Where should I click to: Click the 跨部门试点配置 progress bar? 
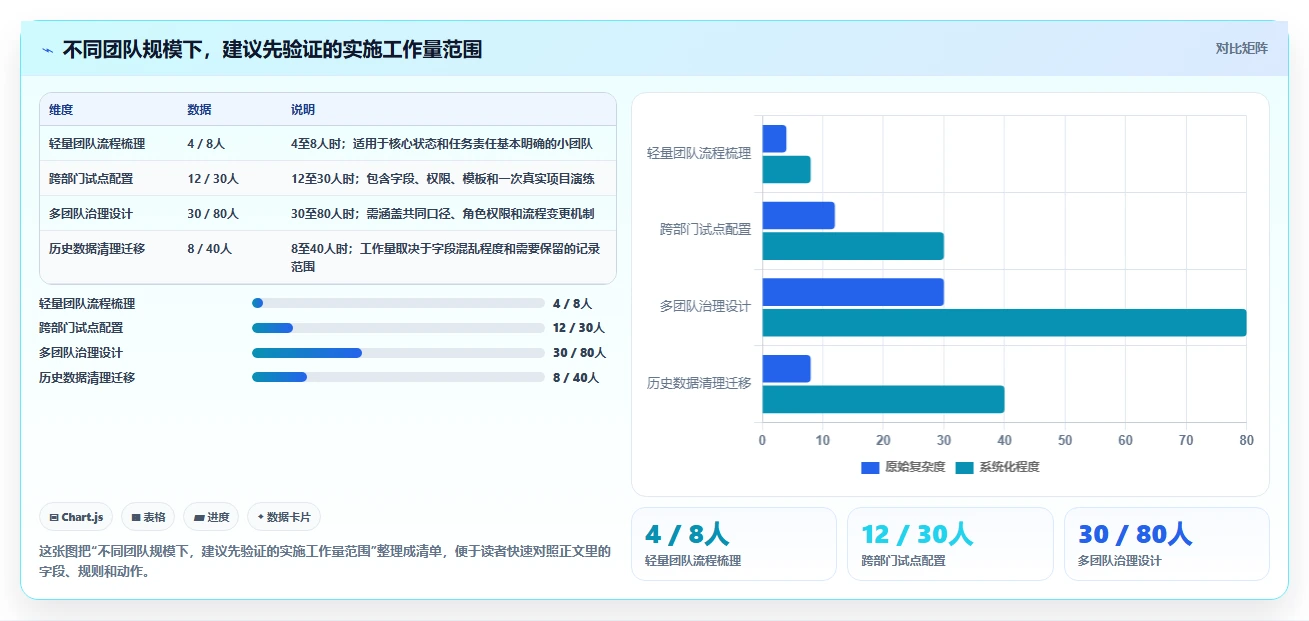[x=398, y=328]
